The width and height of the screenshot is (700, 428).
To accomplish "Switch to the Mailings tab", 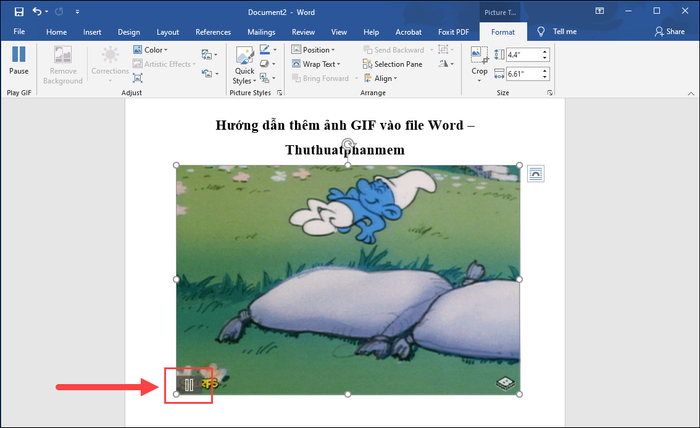I will (x=261, y=32).
